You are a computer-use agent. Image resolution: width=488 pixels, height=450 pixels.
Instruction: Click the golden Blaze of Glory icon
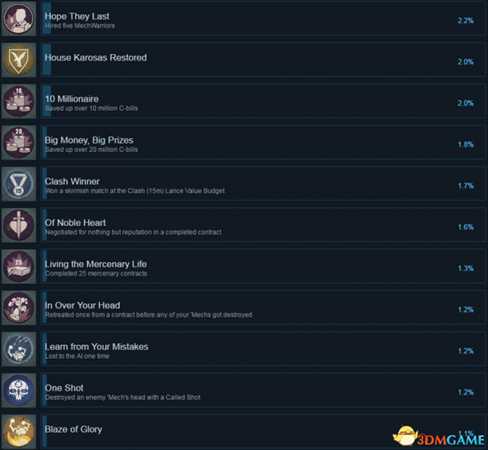pyautogui.click(x=18, y=432)
